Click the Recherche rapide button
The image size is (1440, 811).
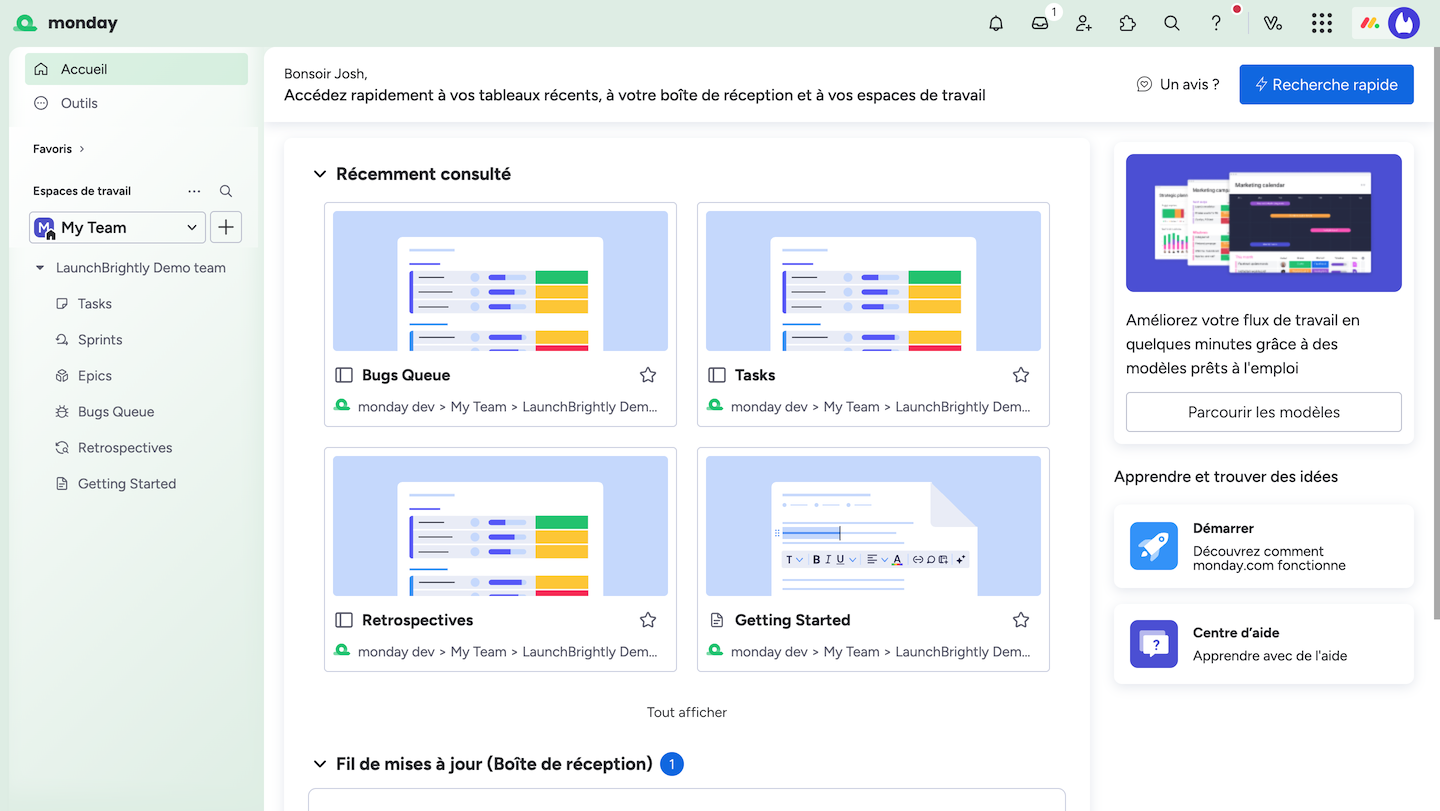tap(1326, 85)
